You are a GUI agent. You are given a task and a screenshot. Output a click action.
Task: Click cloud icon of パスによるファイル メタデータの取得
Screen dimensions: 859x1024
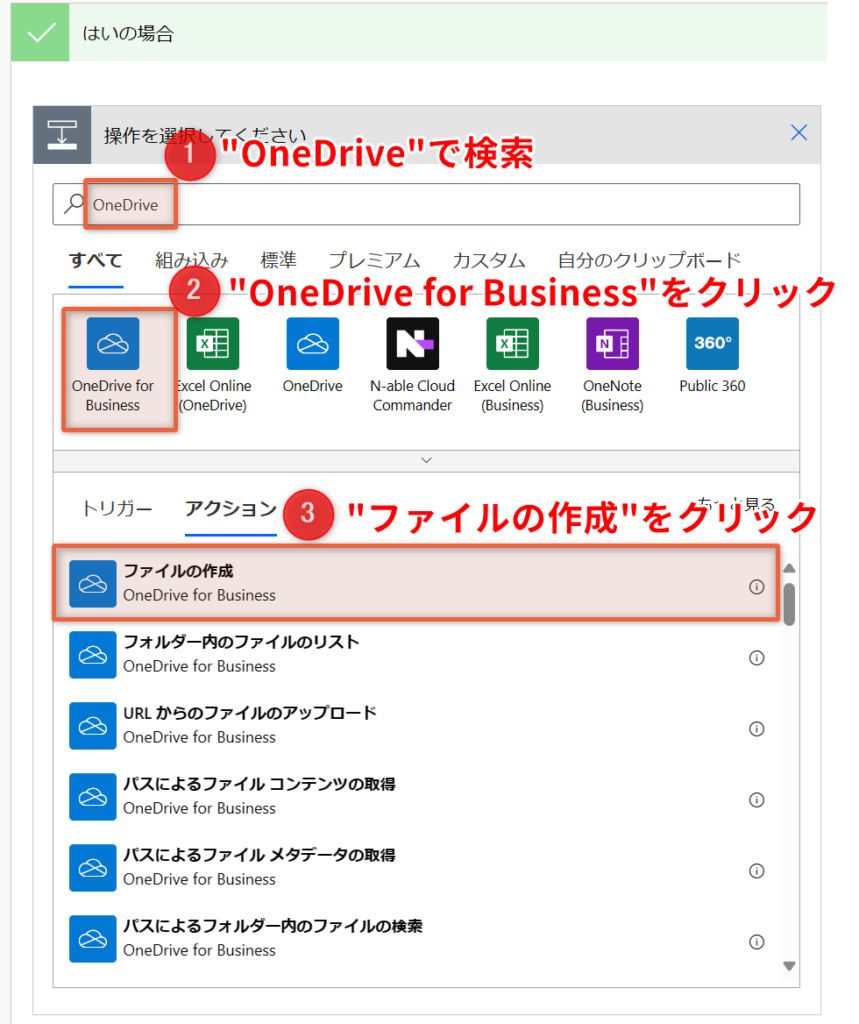pos(93,868)
